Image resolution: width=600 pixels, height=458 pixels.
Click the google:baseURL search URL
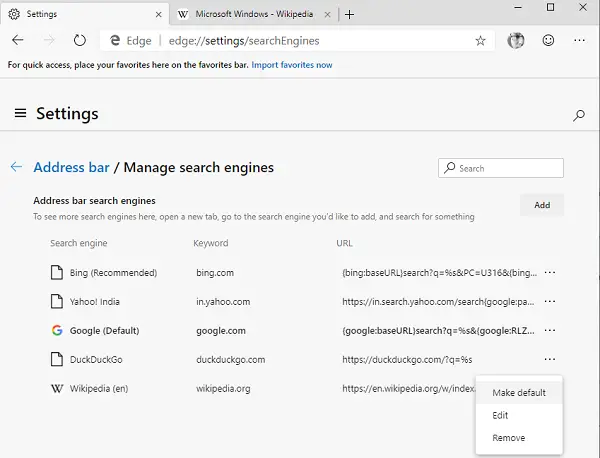(438, 331)
